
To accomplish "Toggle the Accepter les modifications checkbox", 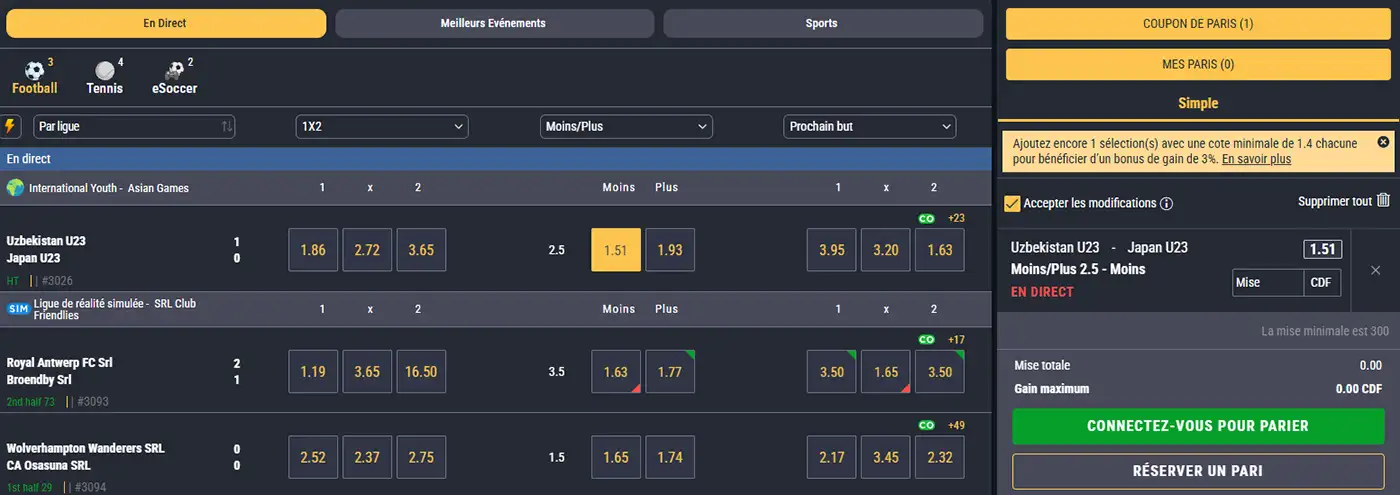I will click(1012, 203).
